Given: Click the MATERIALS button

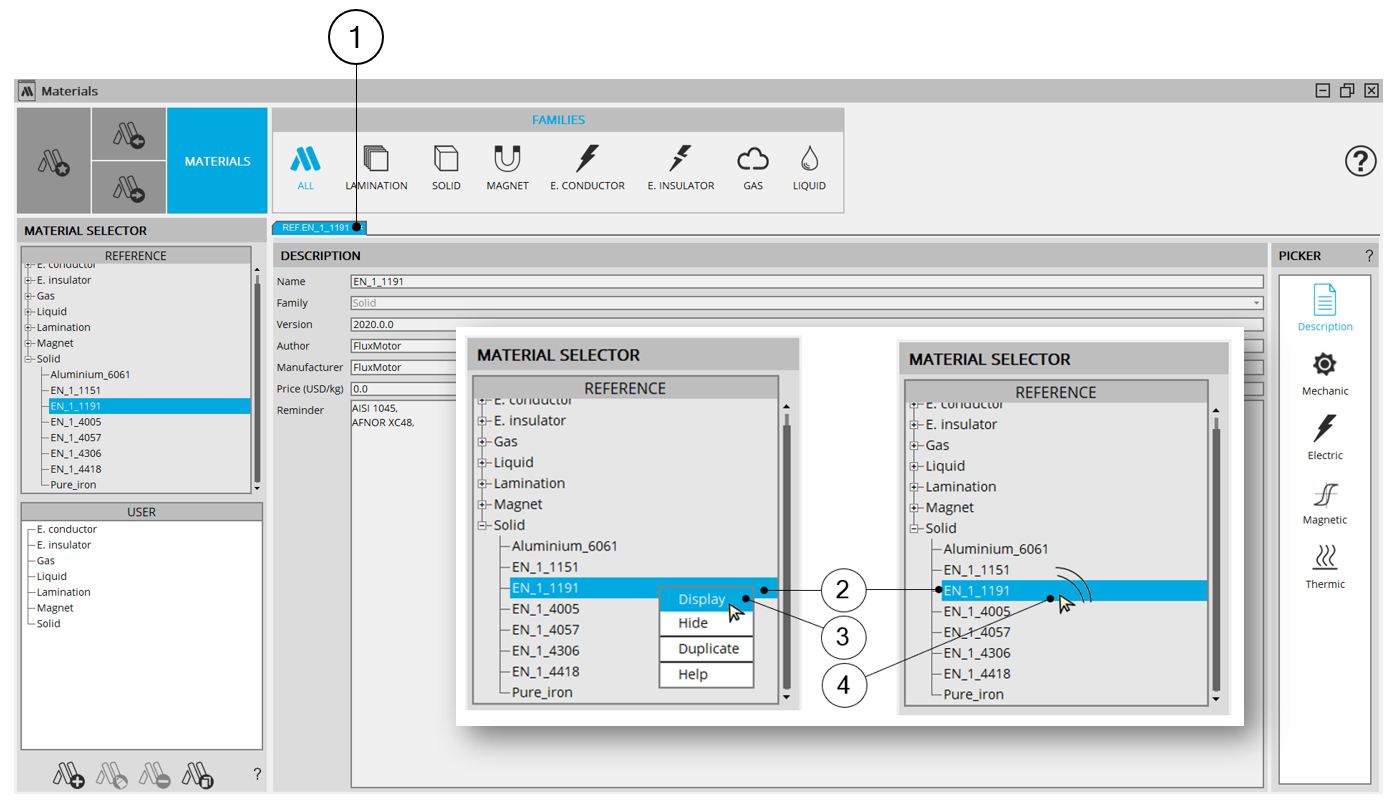Looking at the screenshot, I should (x=217, y=161).
